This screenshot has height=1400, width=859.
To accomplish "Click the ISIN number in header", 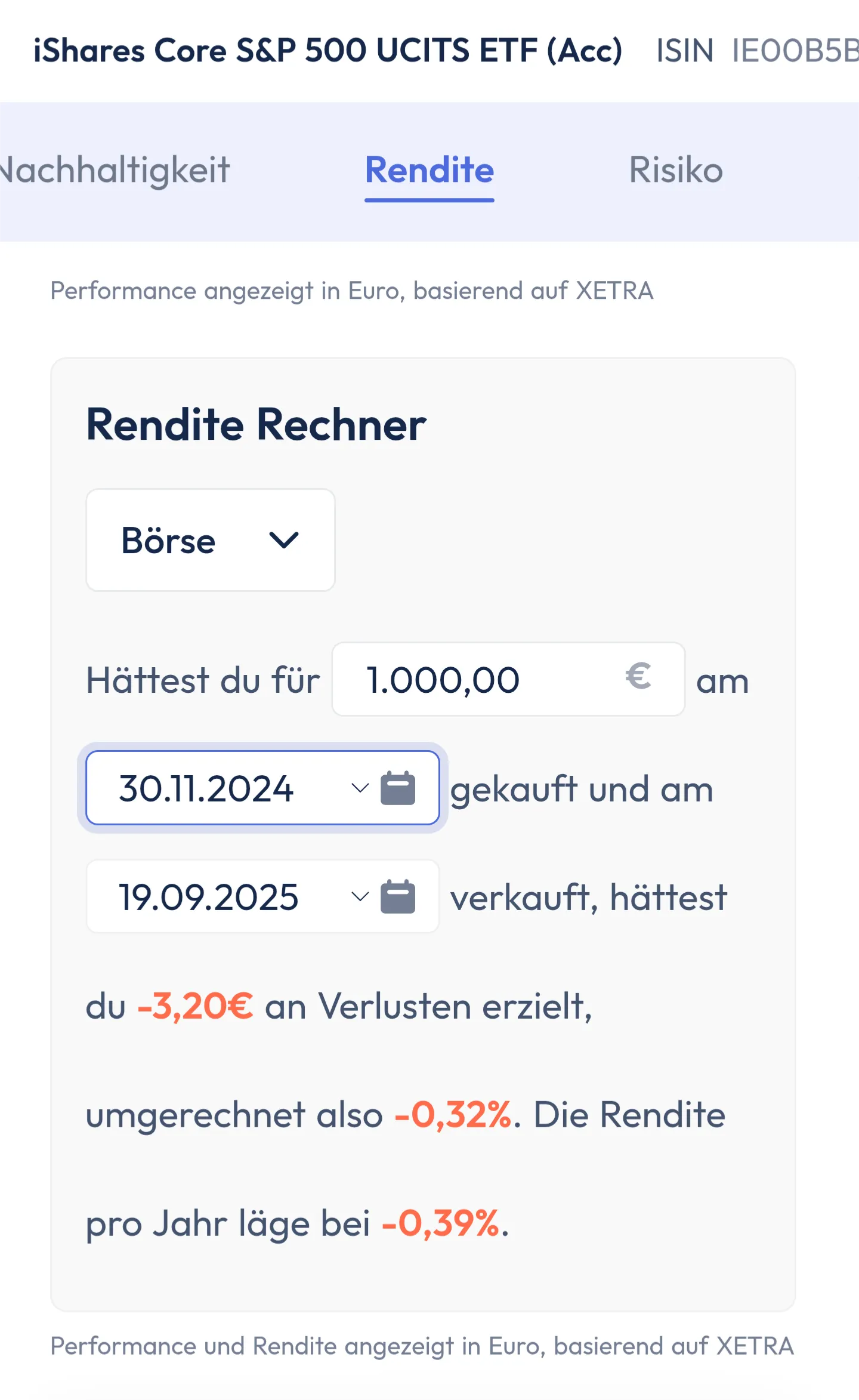I will [x=793, y=51].
